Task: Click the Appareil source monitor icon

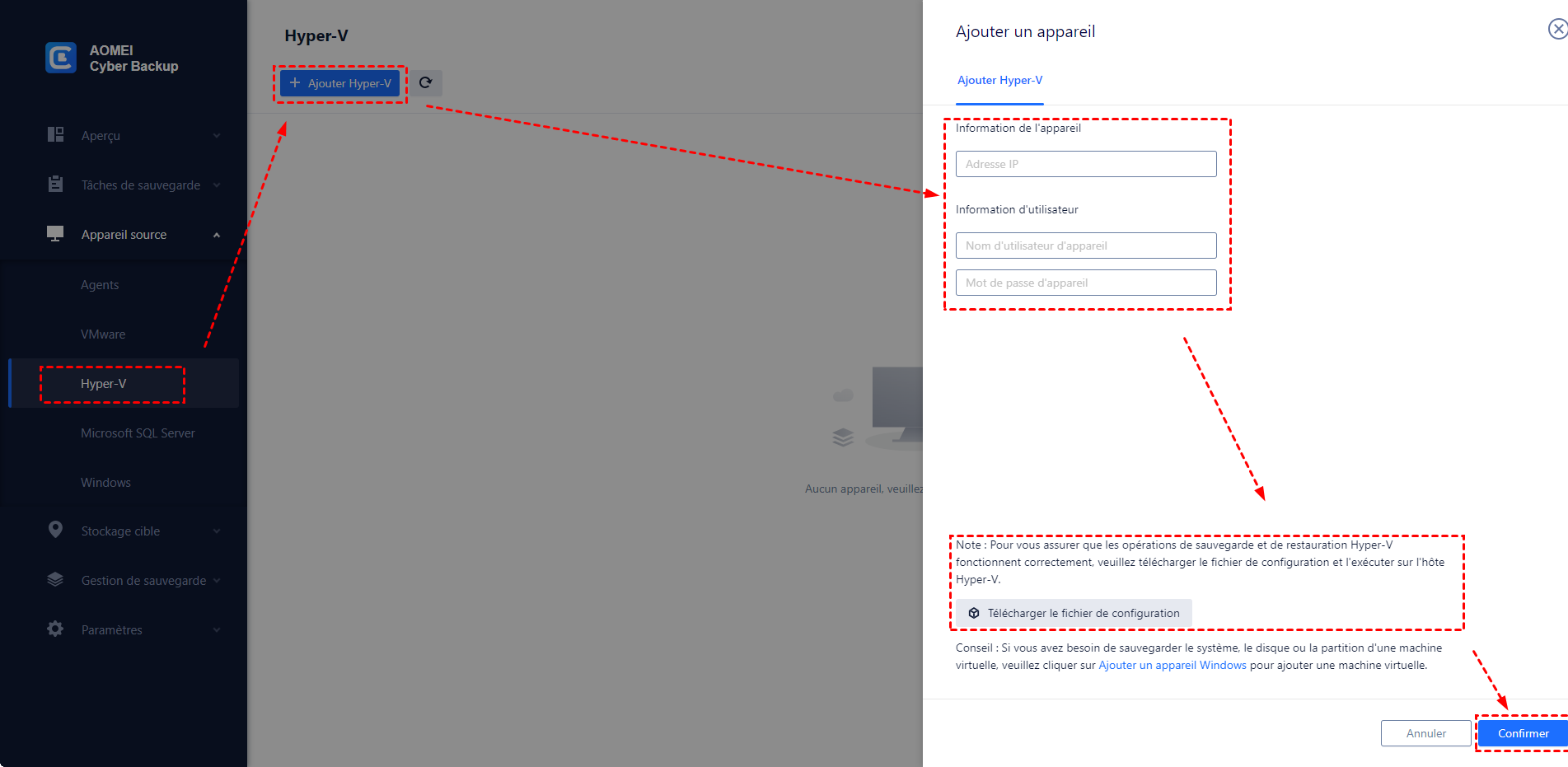Action: (x=55, y=234)
